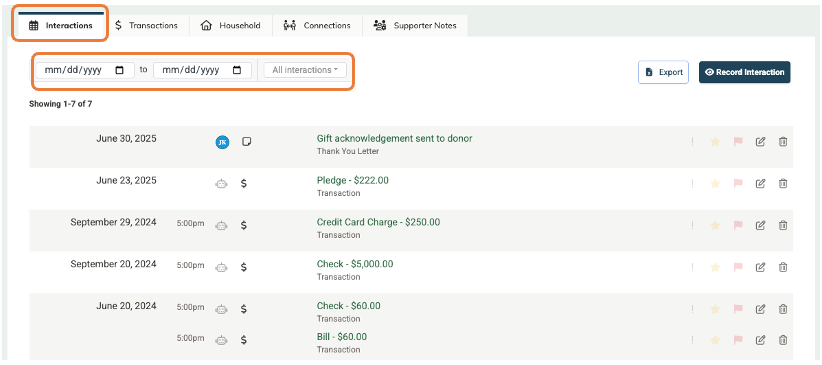Image resolution: width=822 pixels, height=365 pixels.
Task: Edit the Check - $5,000.00 interaction
Action: tap(760, 267)
